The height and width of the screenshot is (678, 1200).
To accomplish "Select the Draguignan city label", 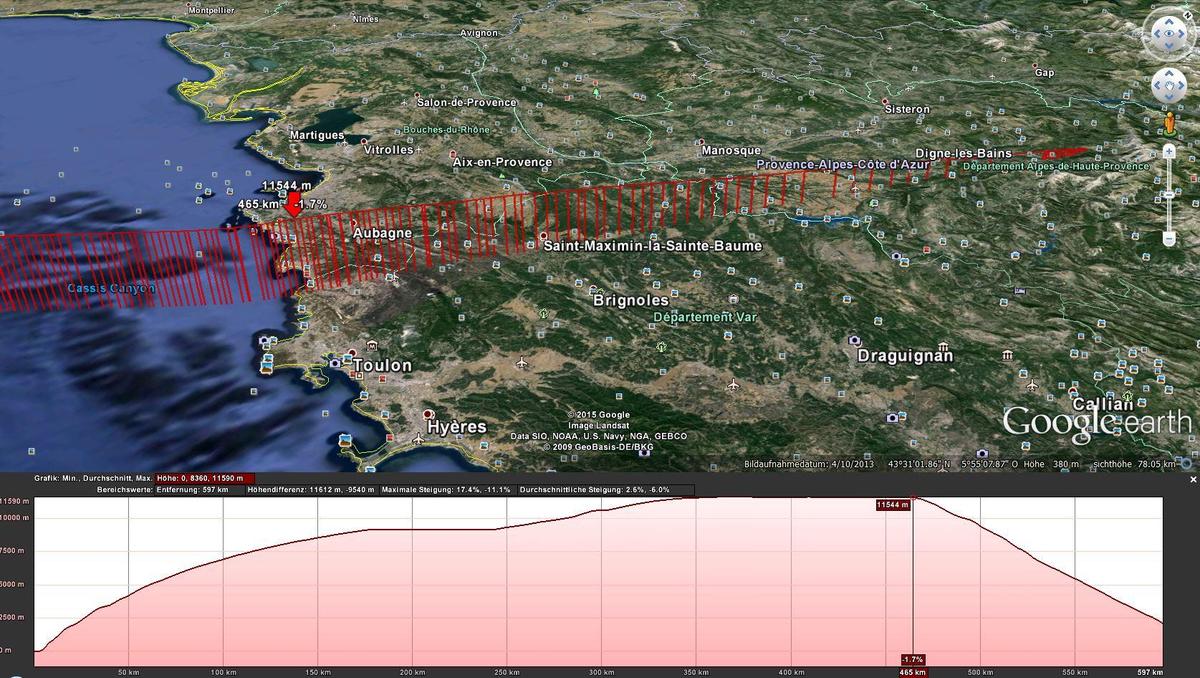I will [904, 356].
